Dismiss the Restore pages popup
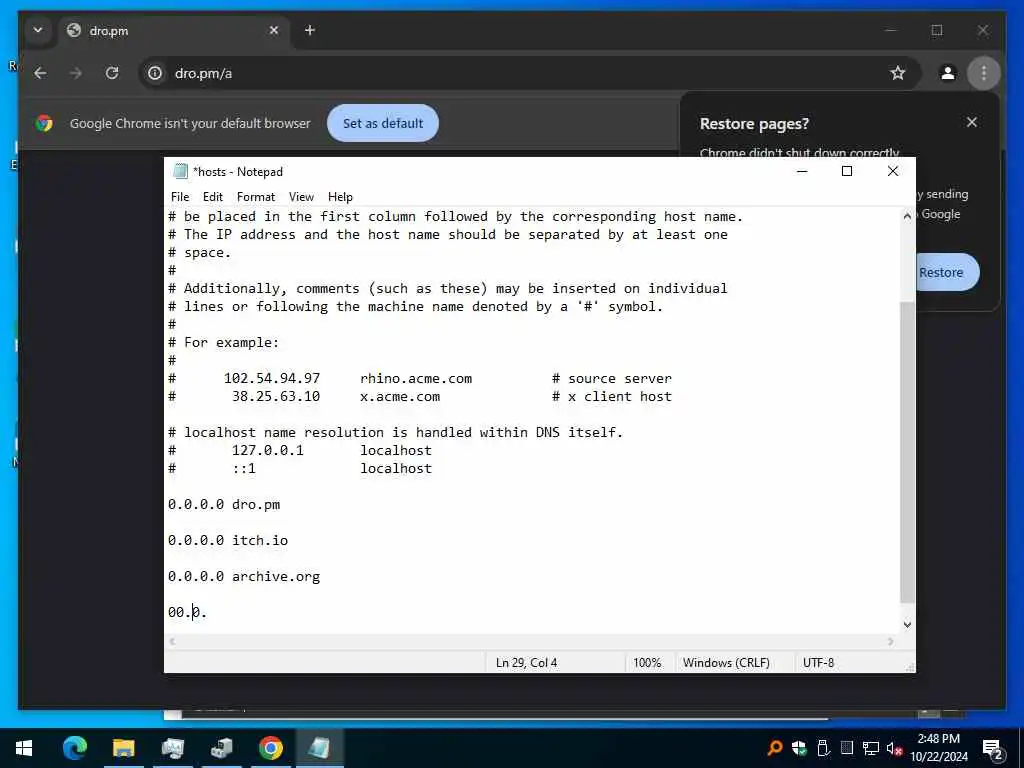This screenshot has width=1024, height=768. point(972,122)
